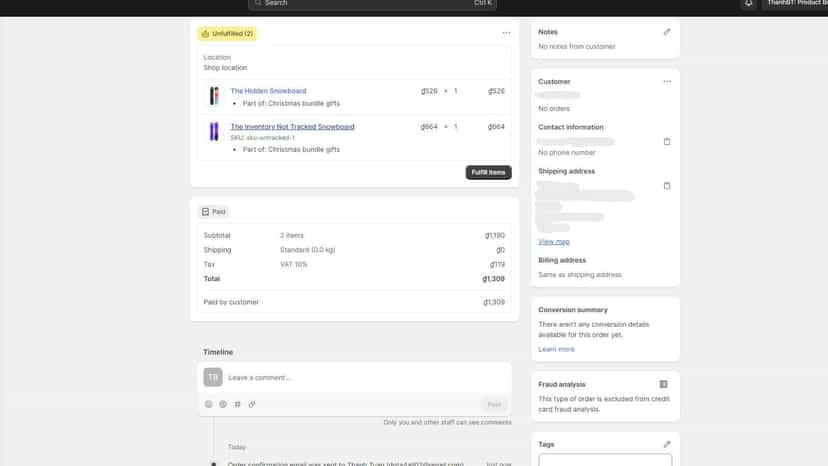Insert emoji in timeline comment
Image resolution: width=828 pixels, height=466 pixels.
coord(209,404)
